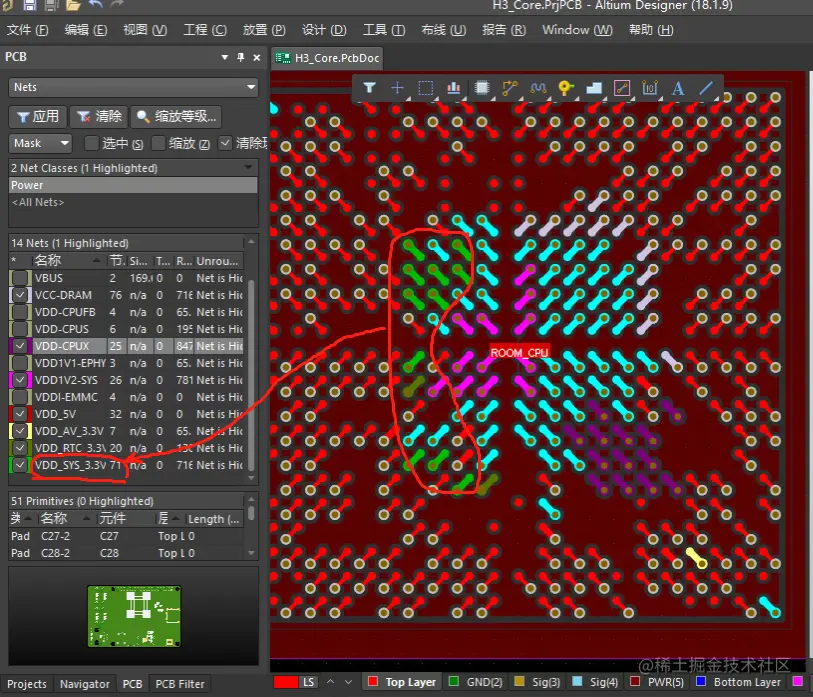The image size is (813, 697).
Task: Pin the PCB panel
Action: (x=241, y=57)
